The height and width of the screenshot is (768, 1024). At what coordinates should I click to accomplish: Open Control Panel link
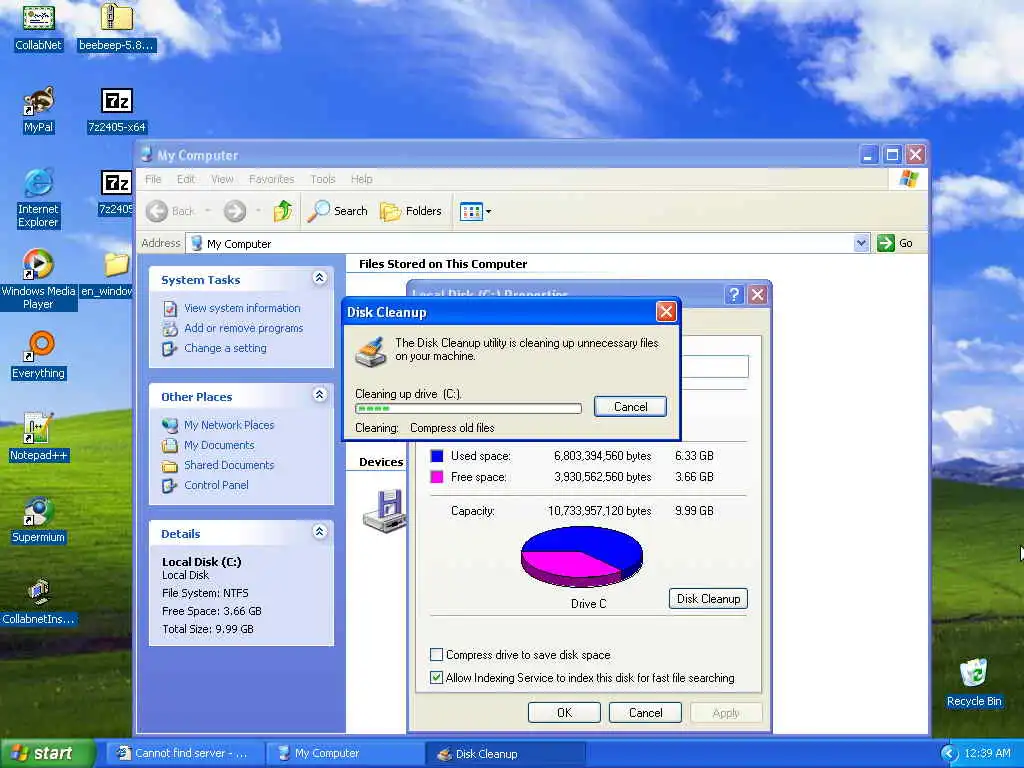[216, 485]
